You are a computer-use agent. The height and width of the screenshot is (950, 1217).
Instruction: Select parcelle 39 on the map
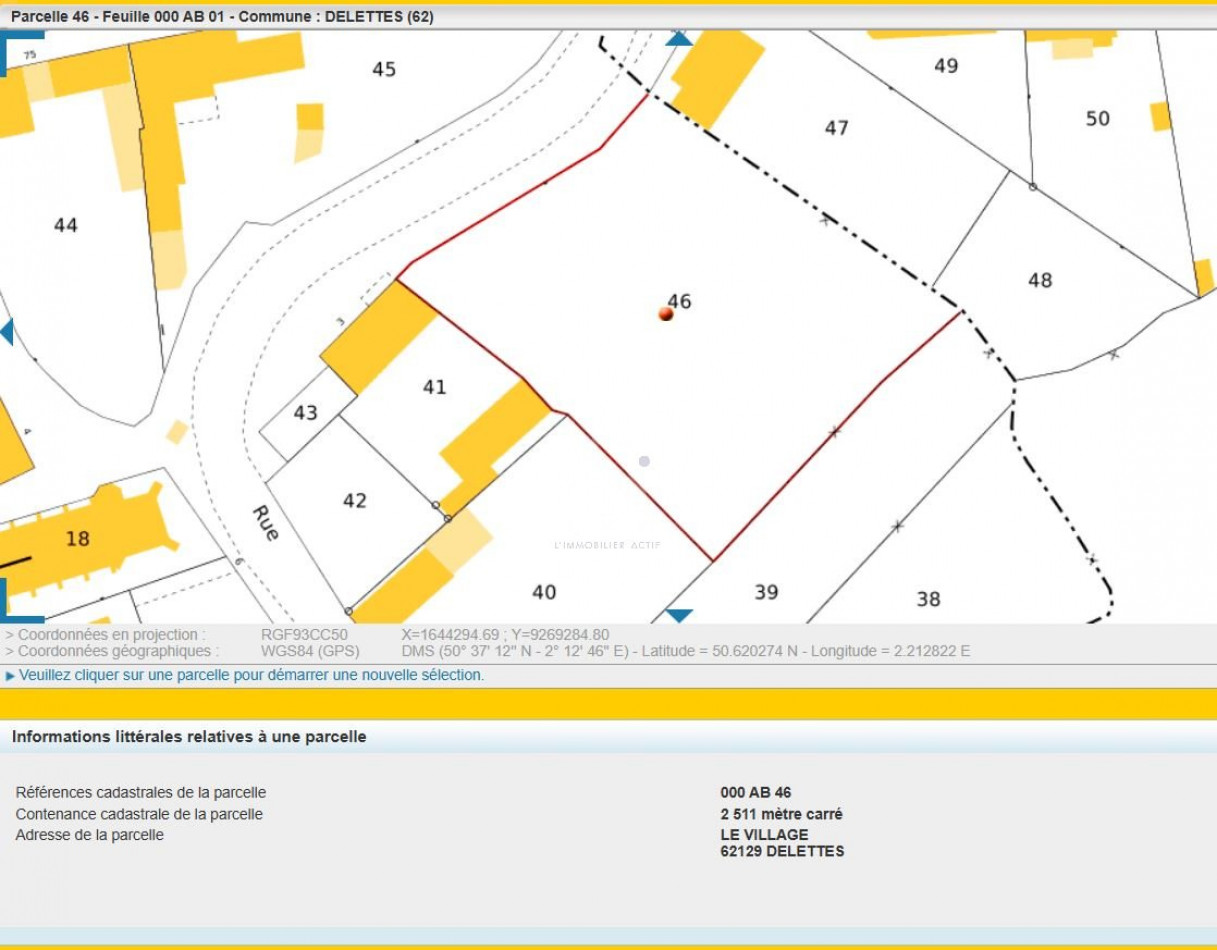[768, 592]
